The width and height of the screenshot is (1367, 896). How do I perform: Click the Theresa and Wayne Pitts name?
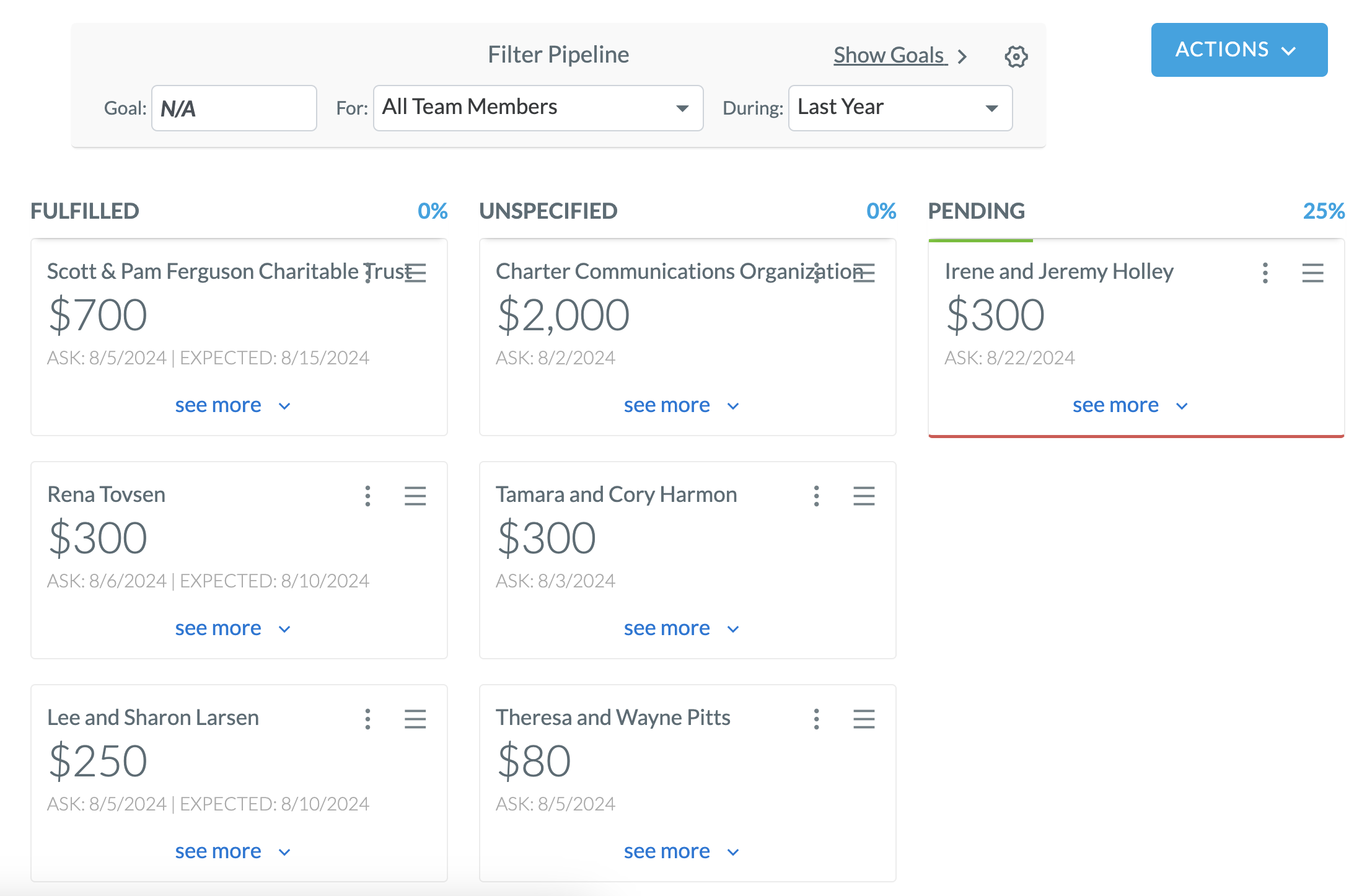point(613,718)
